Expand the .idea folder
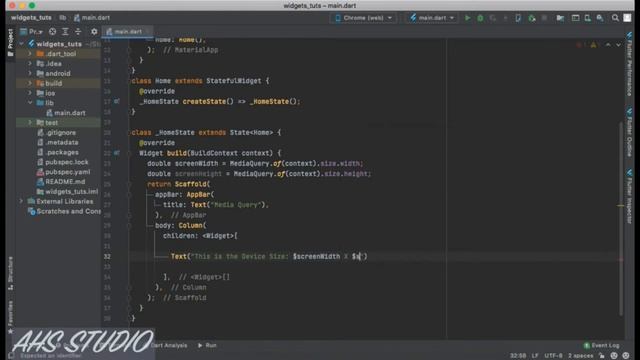 [x=30, y=64]
